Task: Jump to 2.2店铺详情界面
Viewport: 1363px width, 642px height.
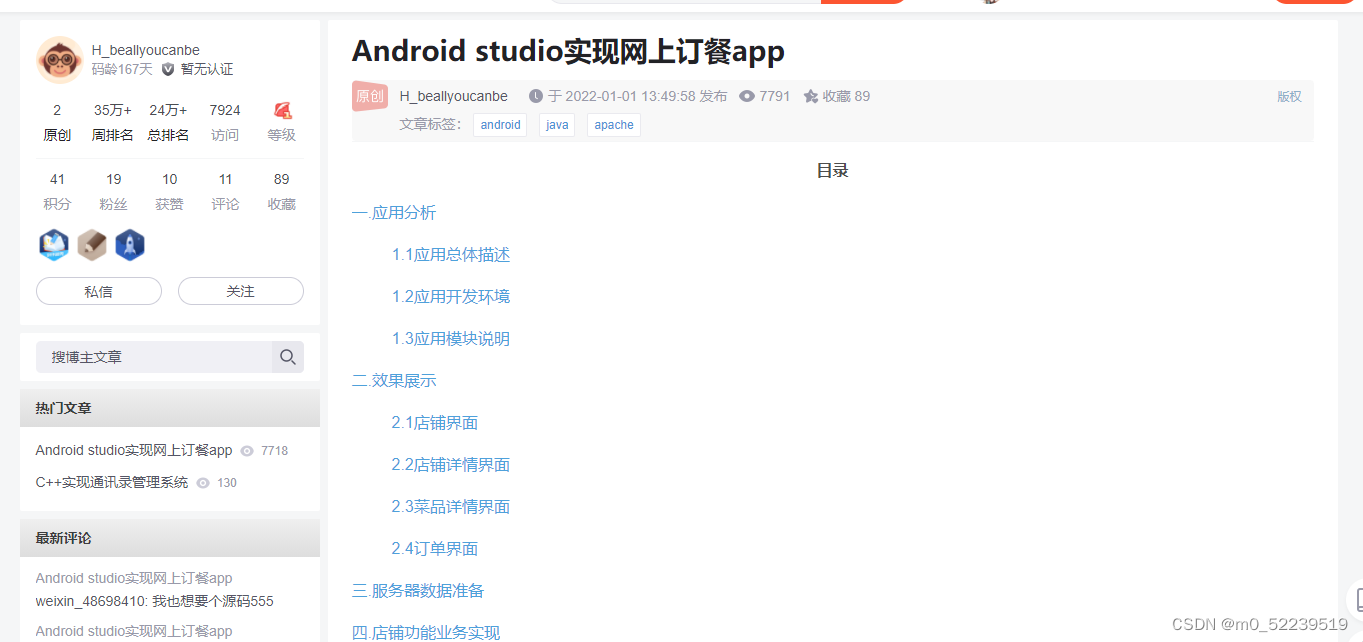Action: (451, 465)
